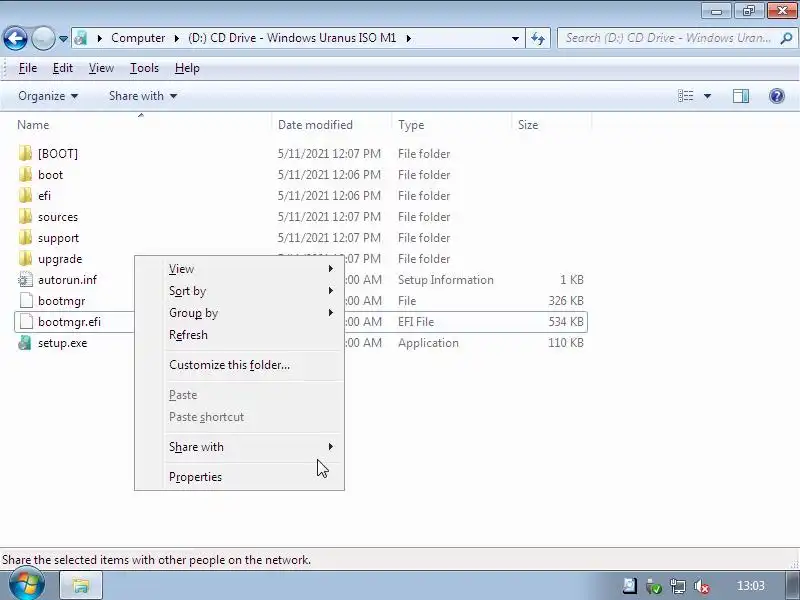Open the recent pages dropdown arrow

point(63,39)
